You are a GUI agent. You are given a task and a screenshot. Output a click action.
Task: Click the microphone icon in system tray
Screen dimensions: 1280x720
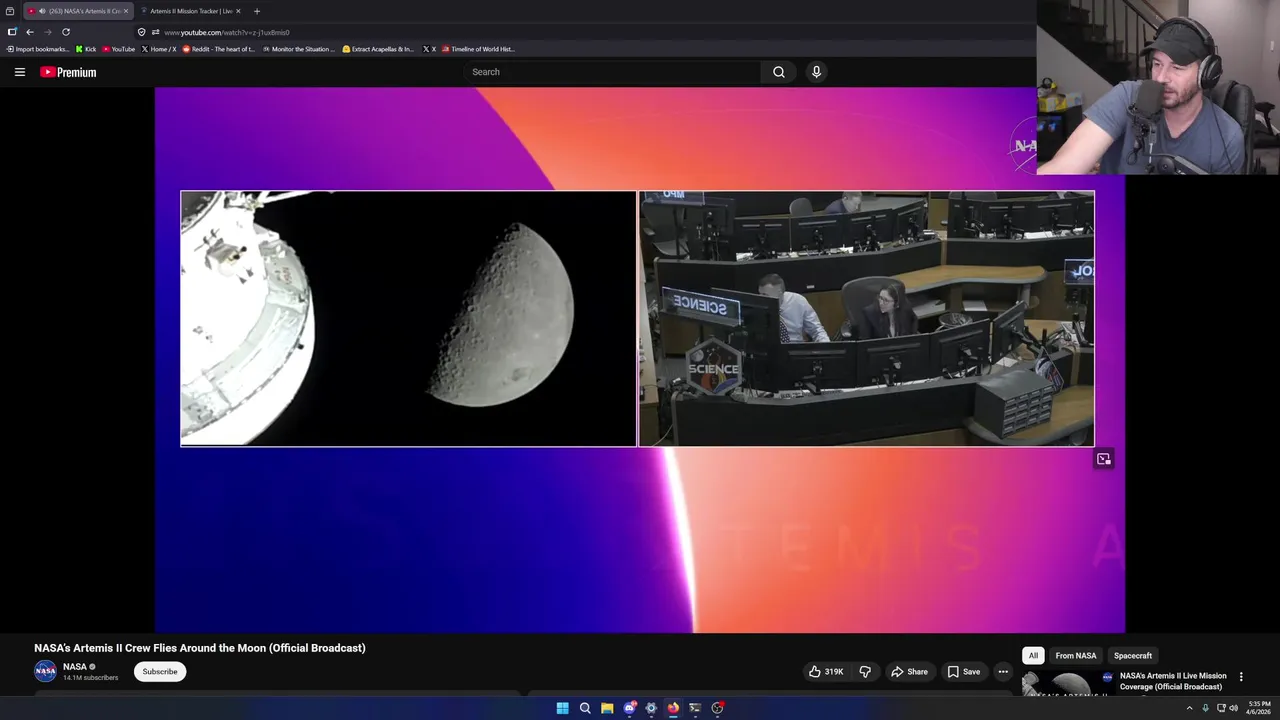click(x=1205, y=708)
